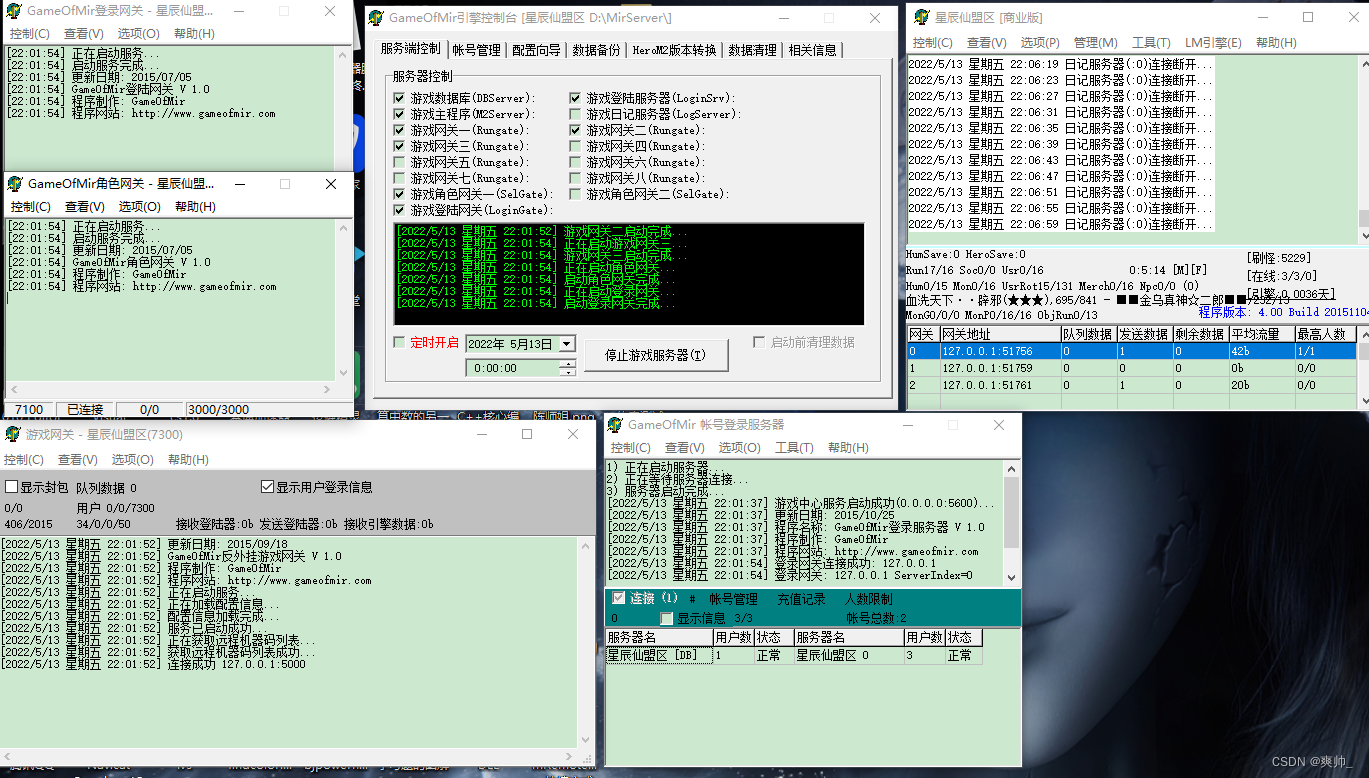Select gateway row 127.0.0.1:51759
This screenshot has height=778, width=1369.
[1132, 367]
